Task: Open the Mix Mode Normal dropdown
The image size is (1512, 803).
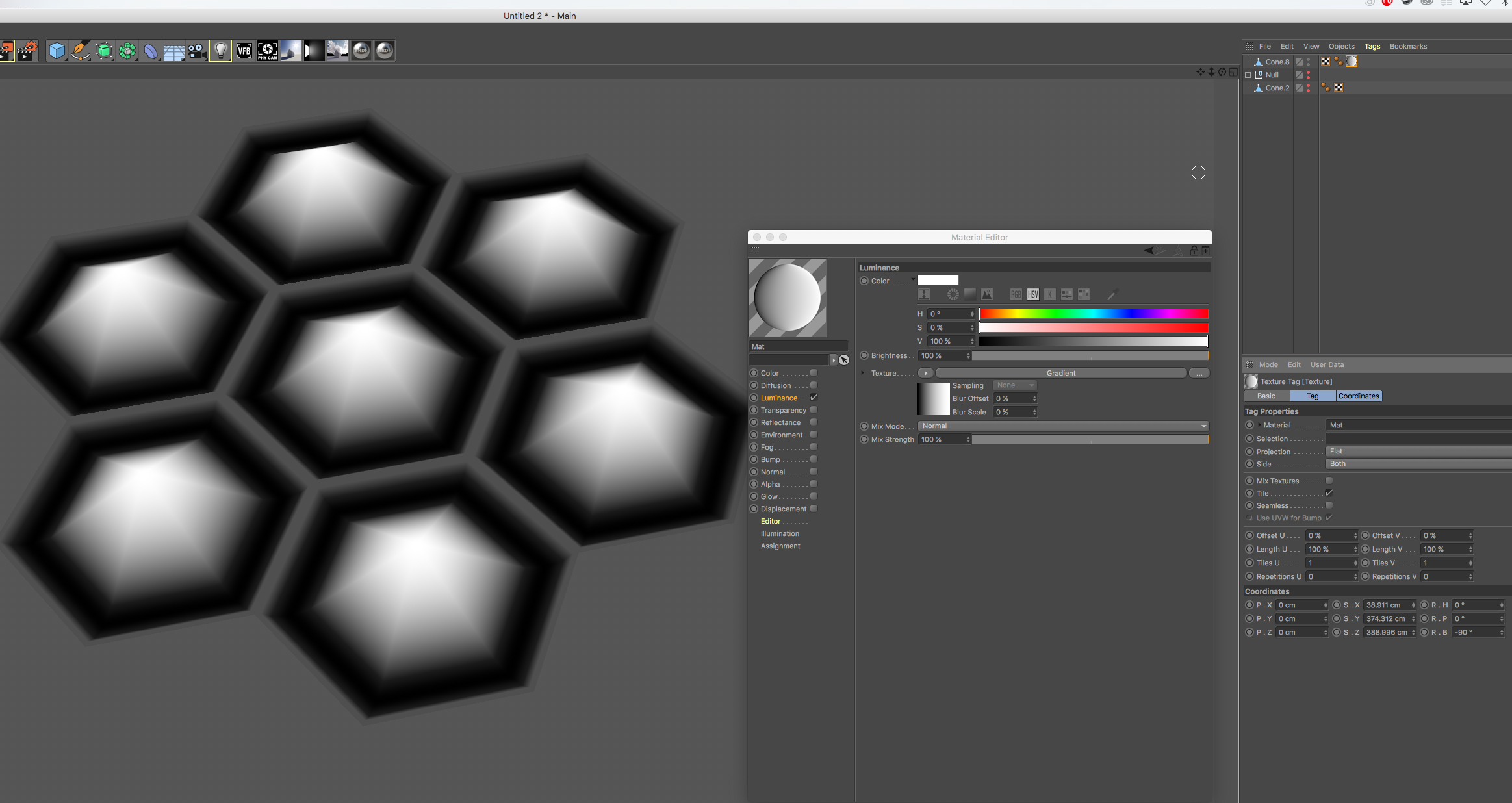Action: tap(1063, 426)
